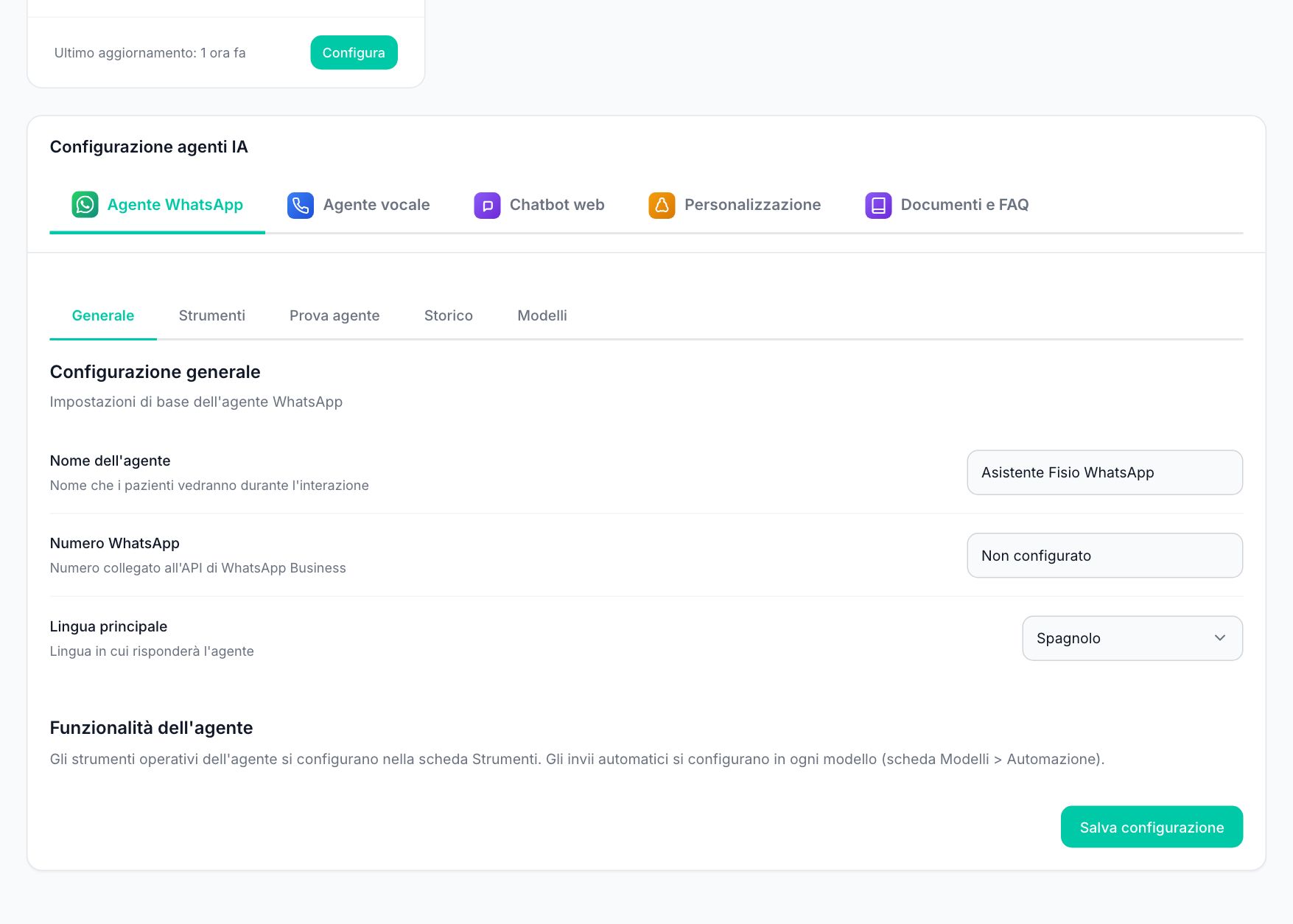Go to the Documenti e FAQ tab

tap(947, 205)
